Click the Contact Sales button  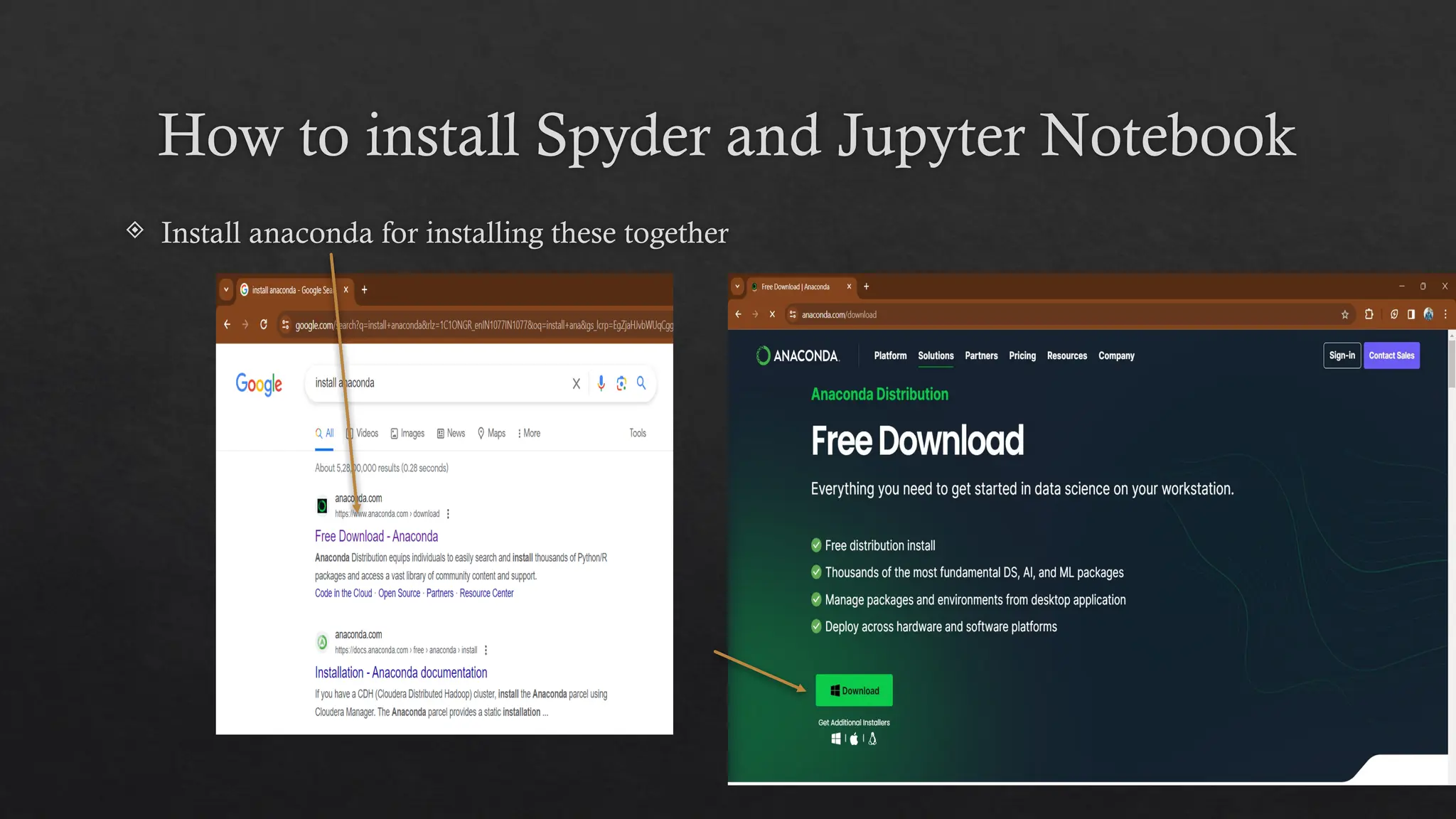pos(1391,355)
